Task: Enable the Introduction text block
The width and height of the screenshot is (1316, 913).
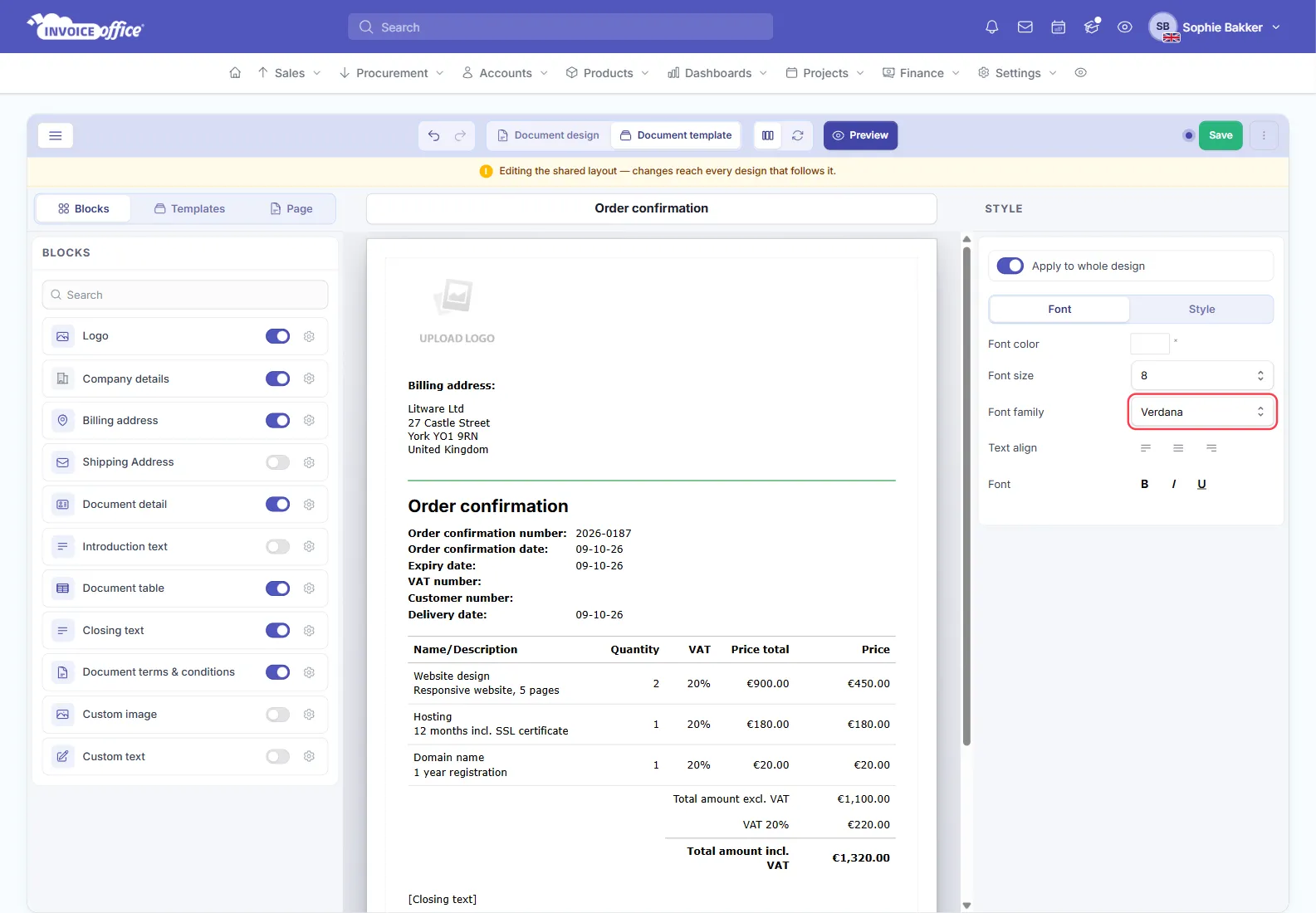Action: 277,546
